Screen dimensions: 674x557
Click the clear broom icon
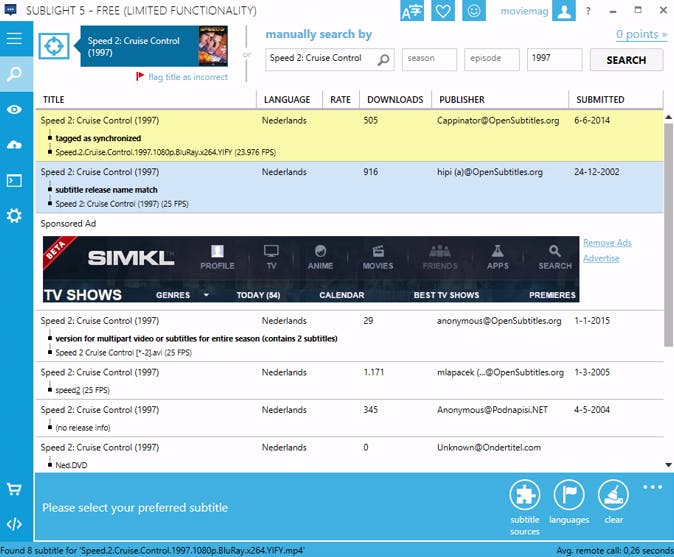click(x=613, y=495)
